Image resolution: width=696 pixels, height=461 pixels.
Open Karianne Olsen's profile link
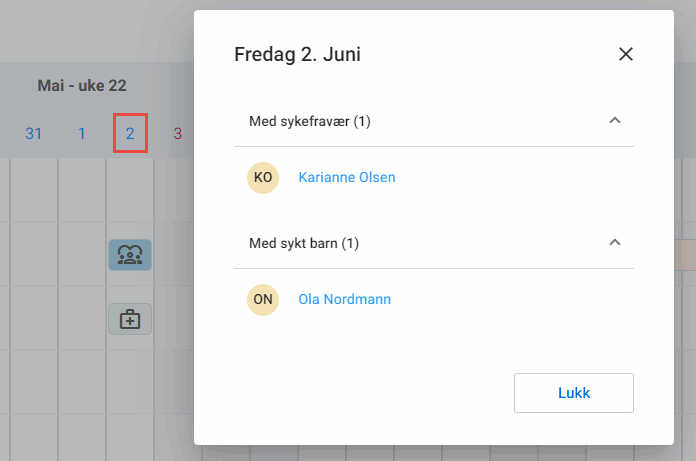click(347, 178)
